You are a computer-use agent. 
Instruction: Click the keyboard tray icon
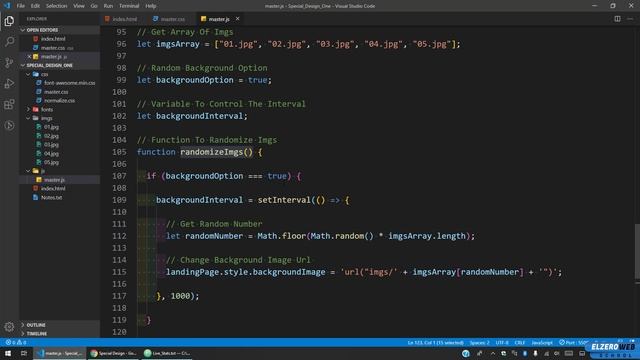pos(569,353)
